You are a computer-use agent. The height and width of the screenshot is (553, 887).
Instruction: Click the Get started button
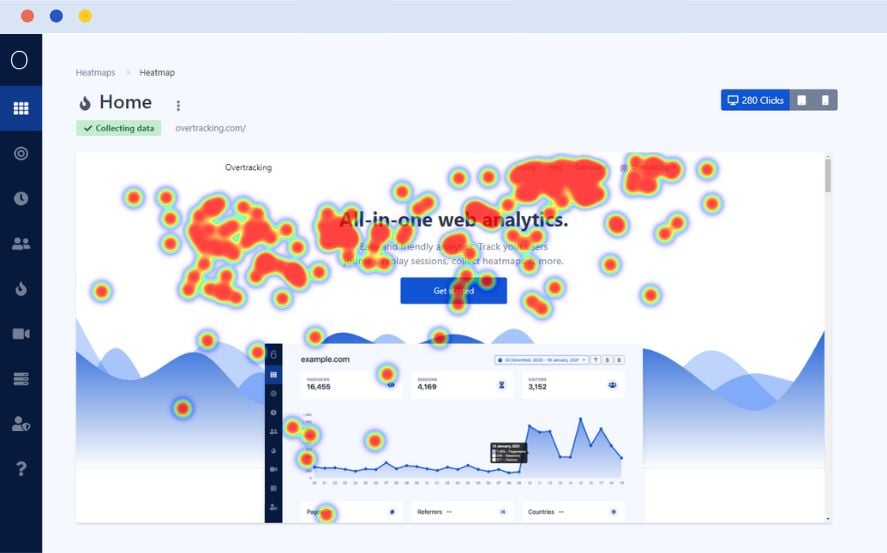point(453,291)
